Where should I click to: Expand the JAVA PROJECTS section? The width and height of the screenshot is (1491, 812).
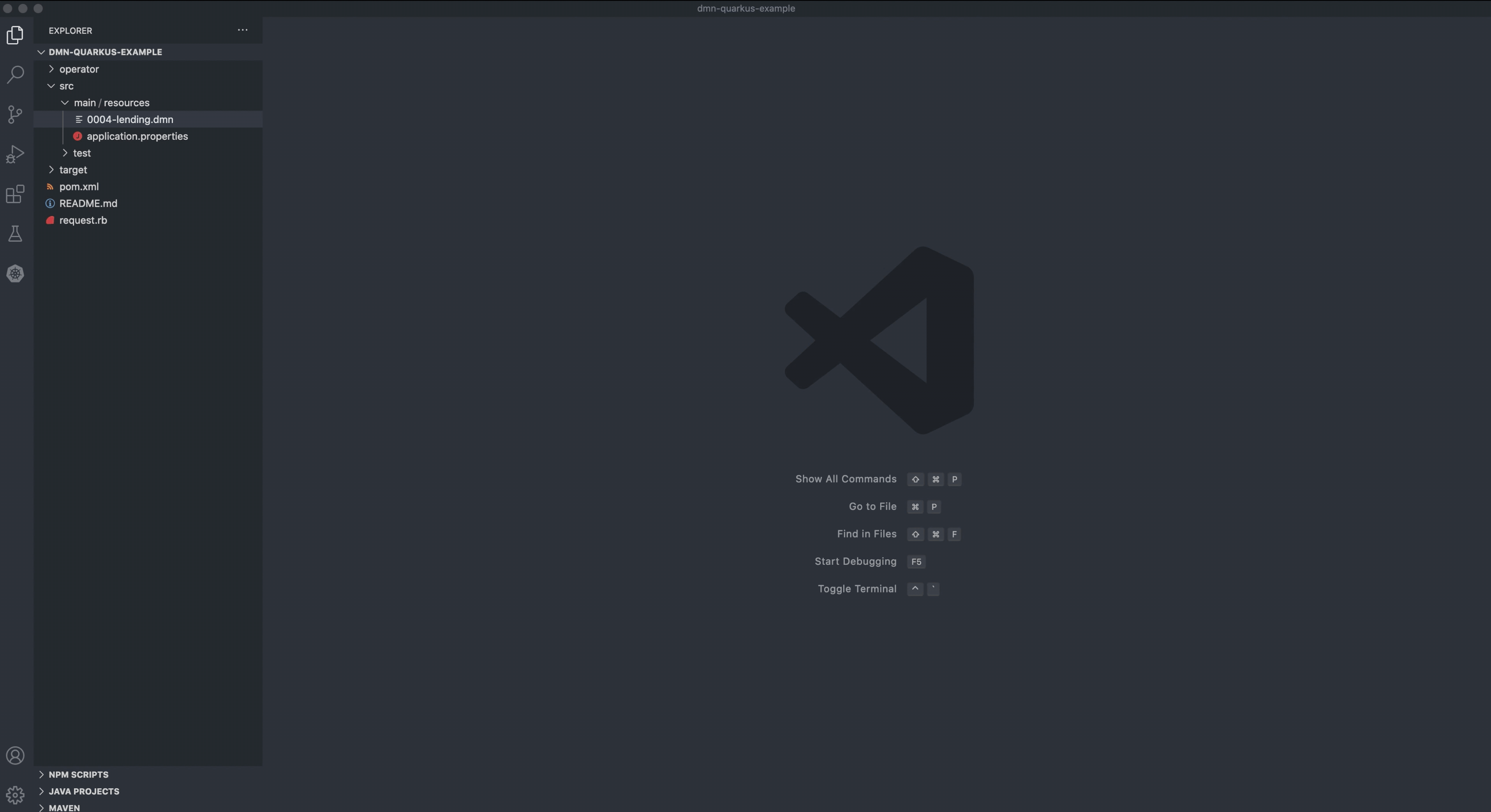83,791
